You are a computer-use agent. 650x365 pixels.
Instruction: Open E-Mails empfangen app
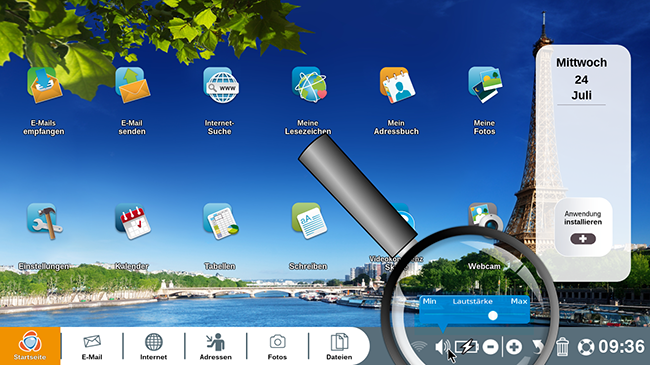coord(44,85)
